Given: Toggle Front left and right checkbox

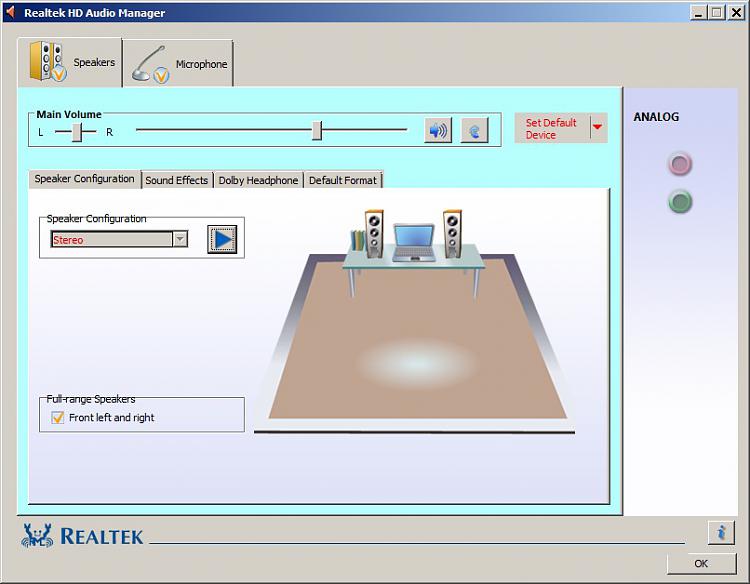Looking at the screenshot, I should 57,418.
